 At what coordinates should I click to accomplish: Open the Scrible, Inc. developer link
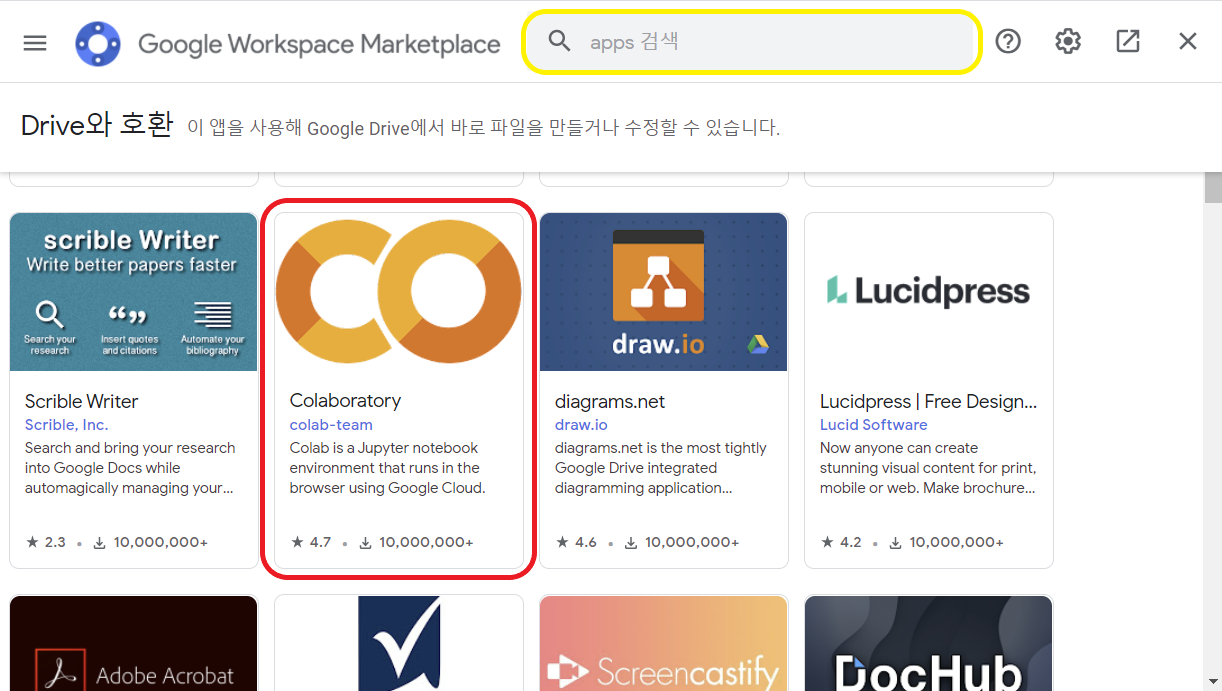66,425
